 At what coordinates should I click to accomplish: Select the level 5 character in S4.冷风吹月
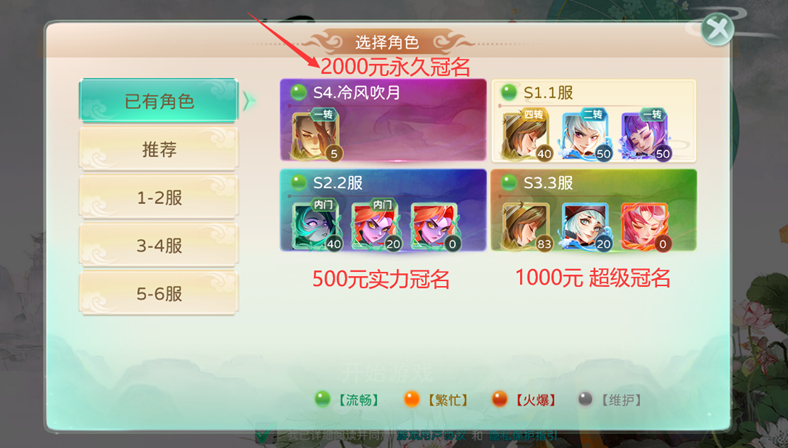click(x=317, y=135)
